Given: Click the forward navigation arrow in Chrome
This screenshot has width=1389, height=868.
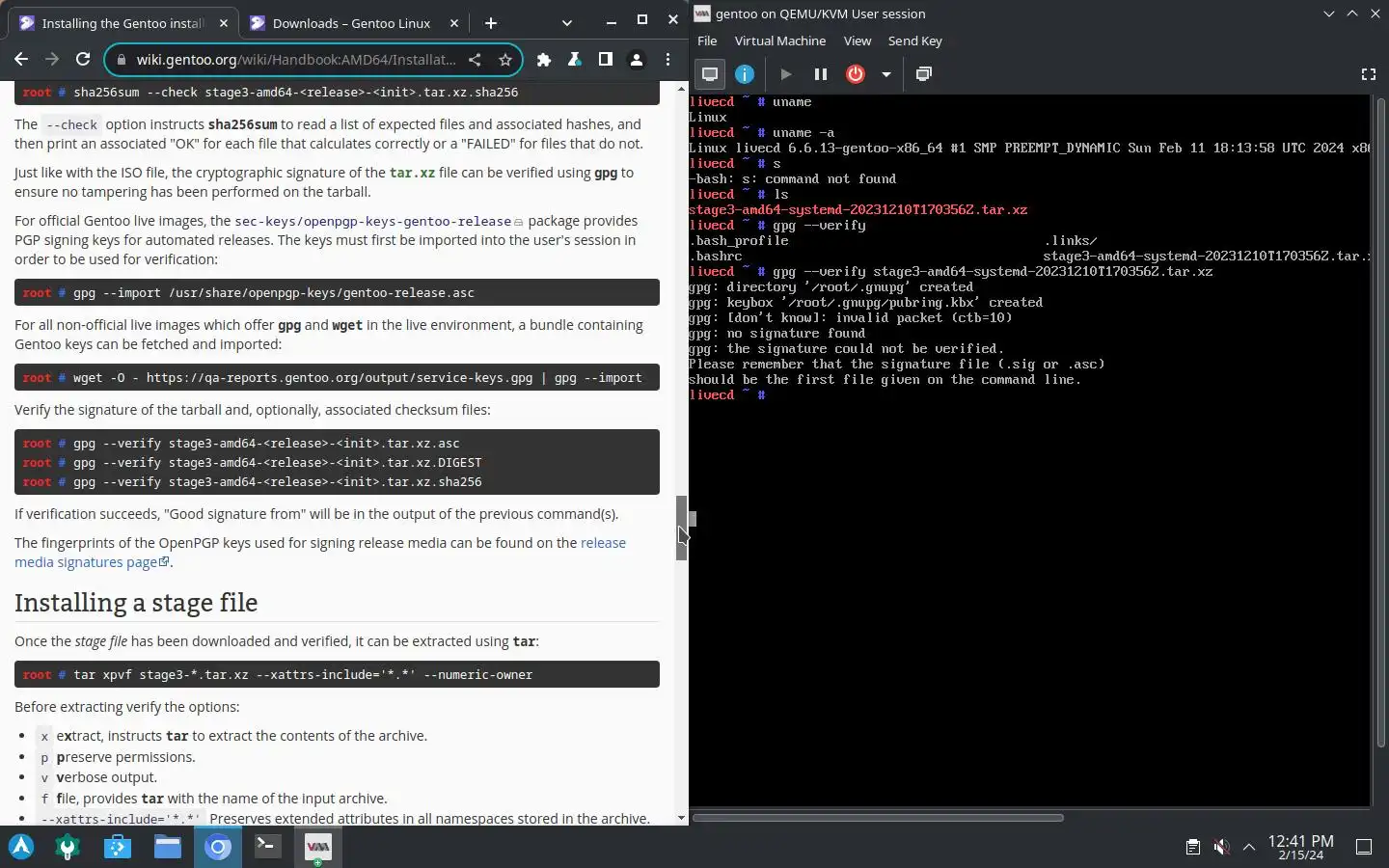Looking at the screenshot, I should click(x=52, y=60).
